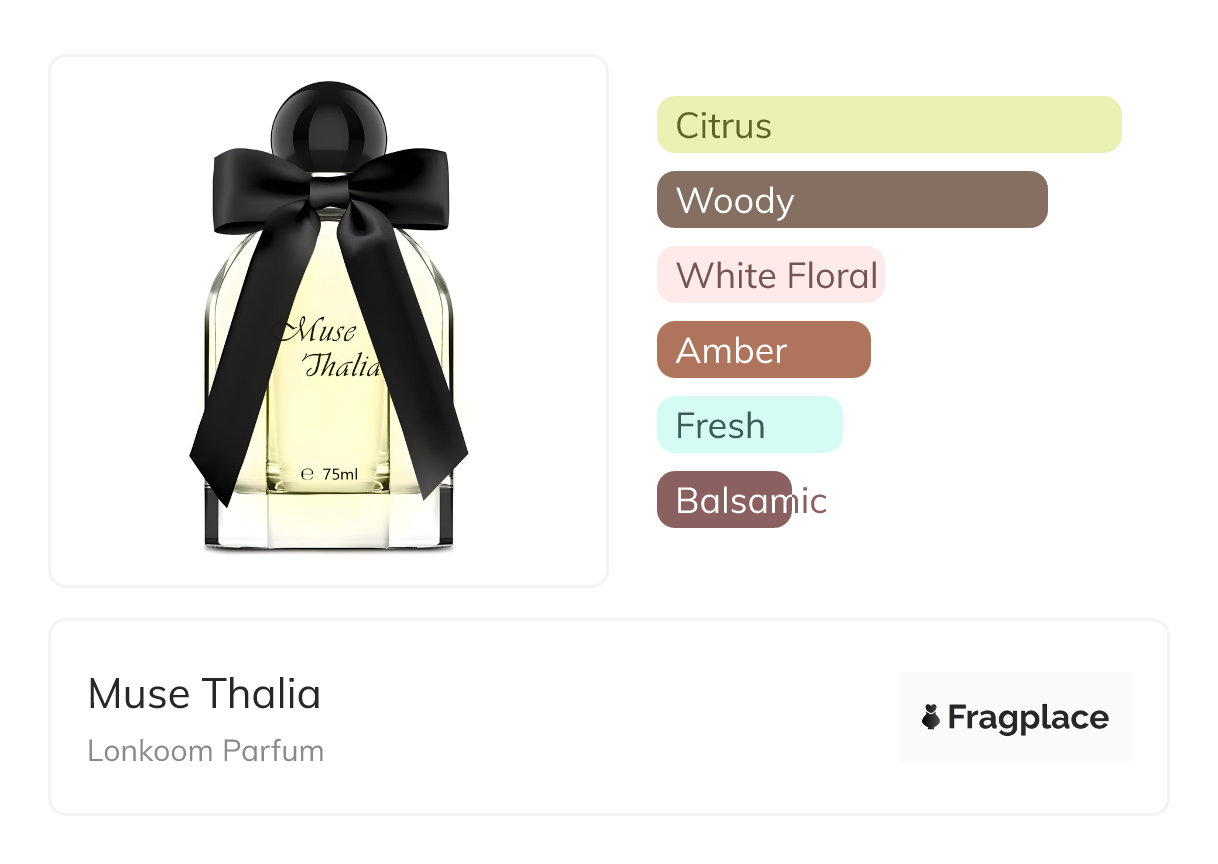Click the Balsamic accord bar
This screenshot has height=864, width=1218.
click(725, 500)
